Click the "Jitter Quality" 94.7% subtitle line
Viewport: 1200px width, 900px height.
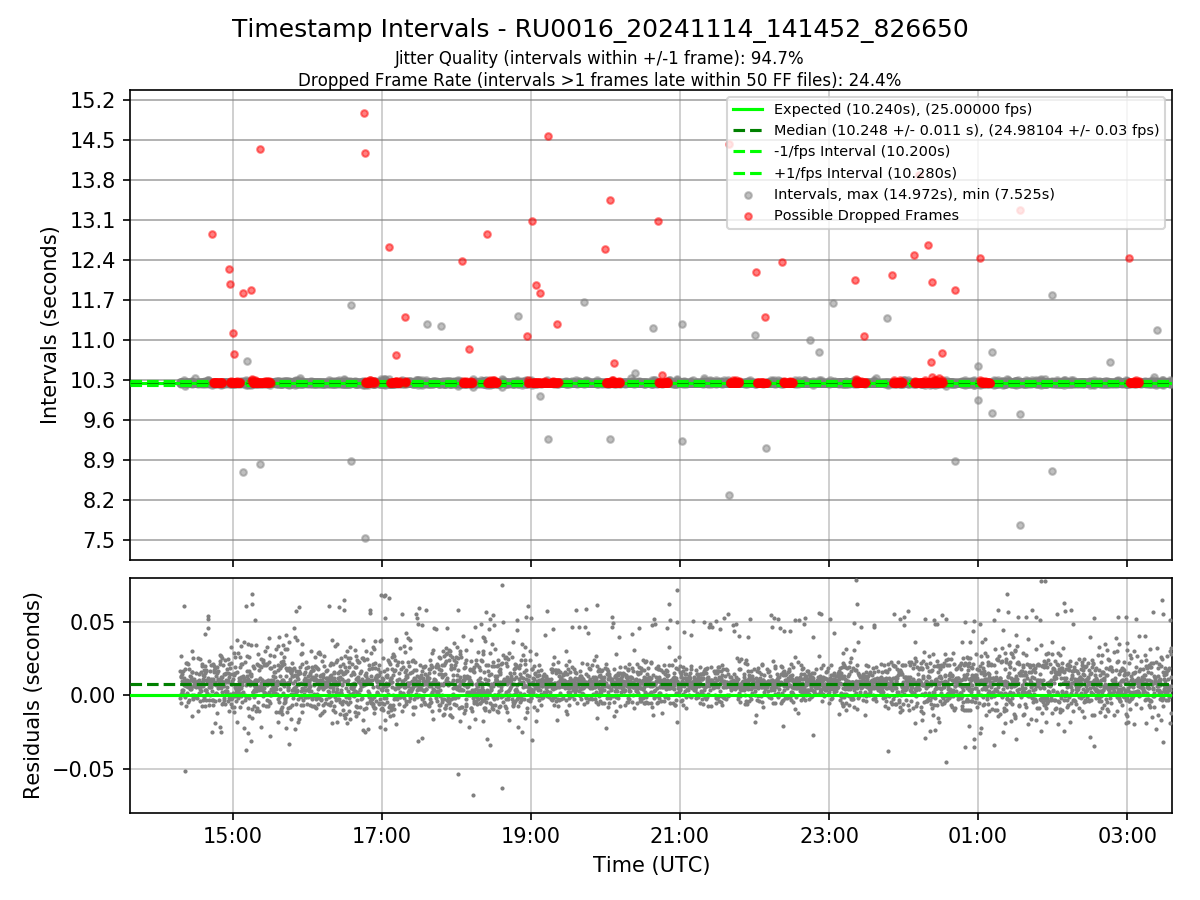(x=599, y=59)
